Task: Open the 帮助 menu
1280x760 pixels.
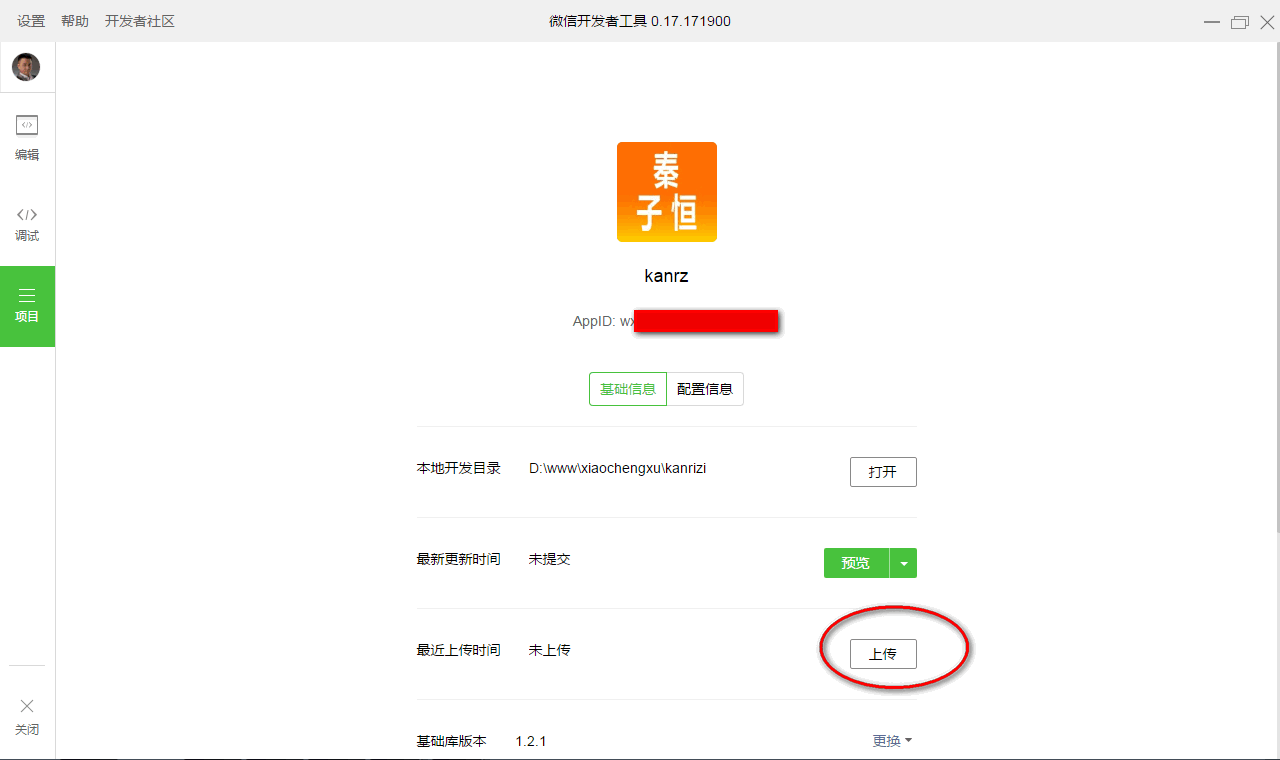Action: (75, 21)
